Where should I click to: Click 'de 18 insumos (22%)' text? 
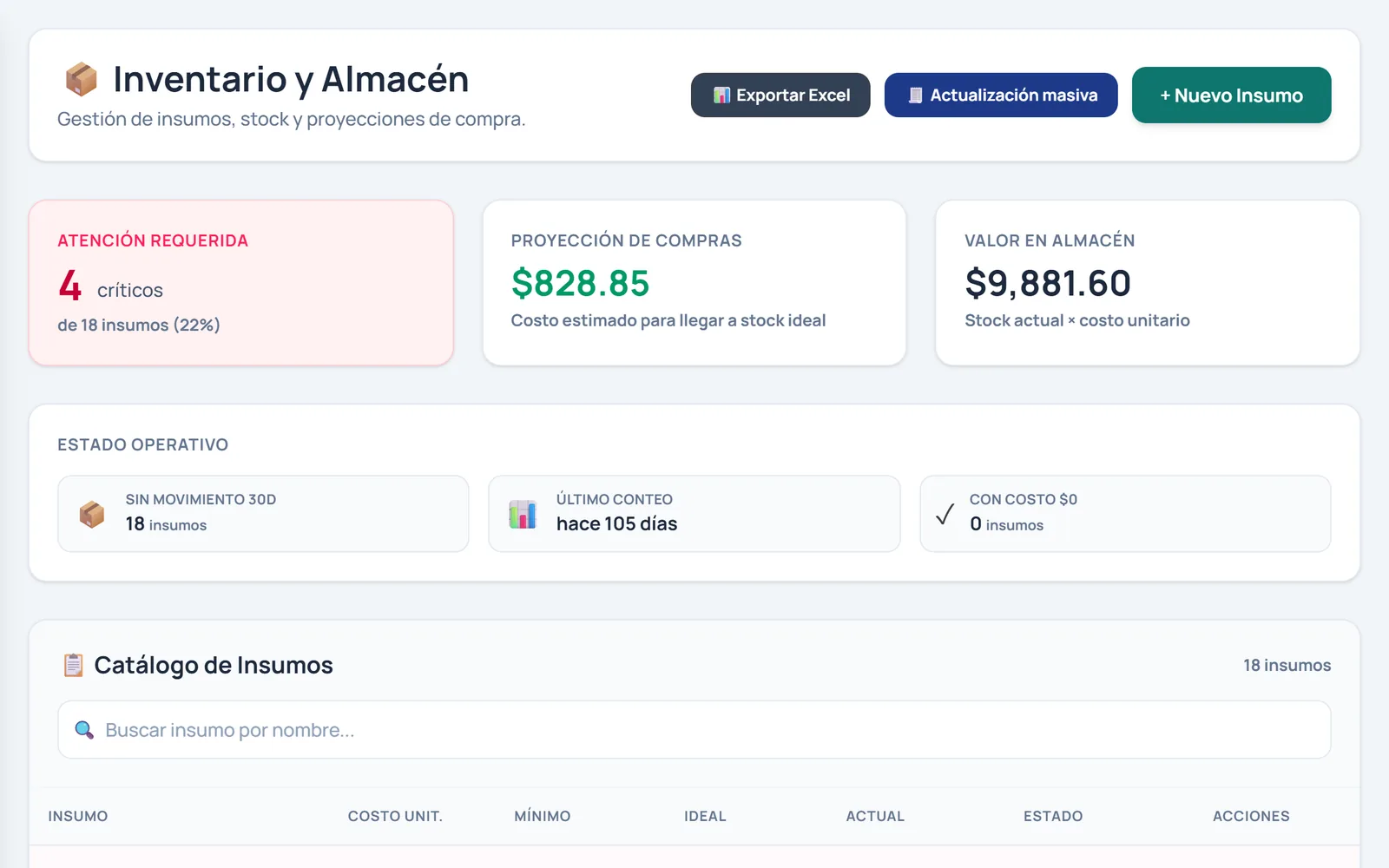[x=139, y=325]
